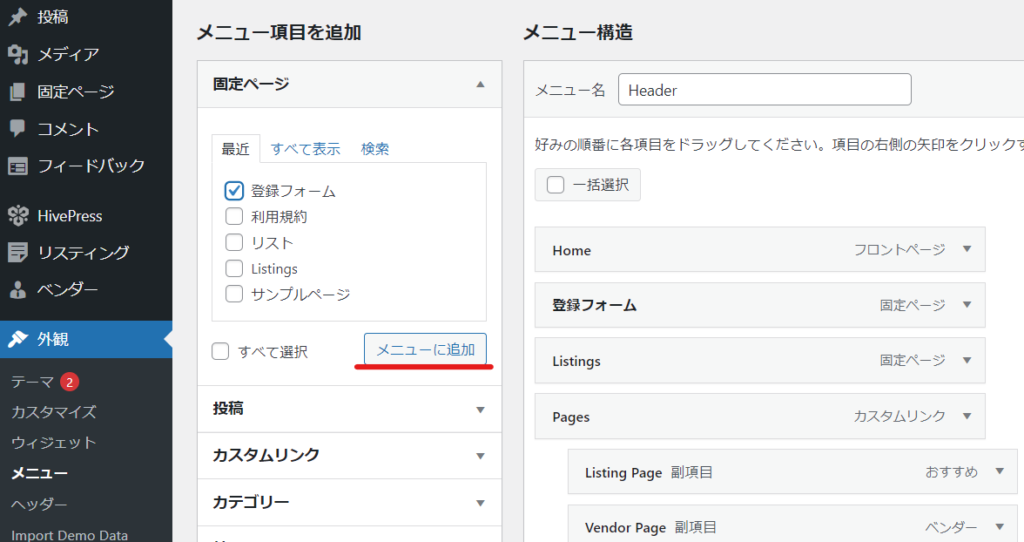Click the メニュー名 input field

[x=764, y=90]
